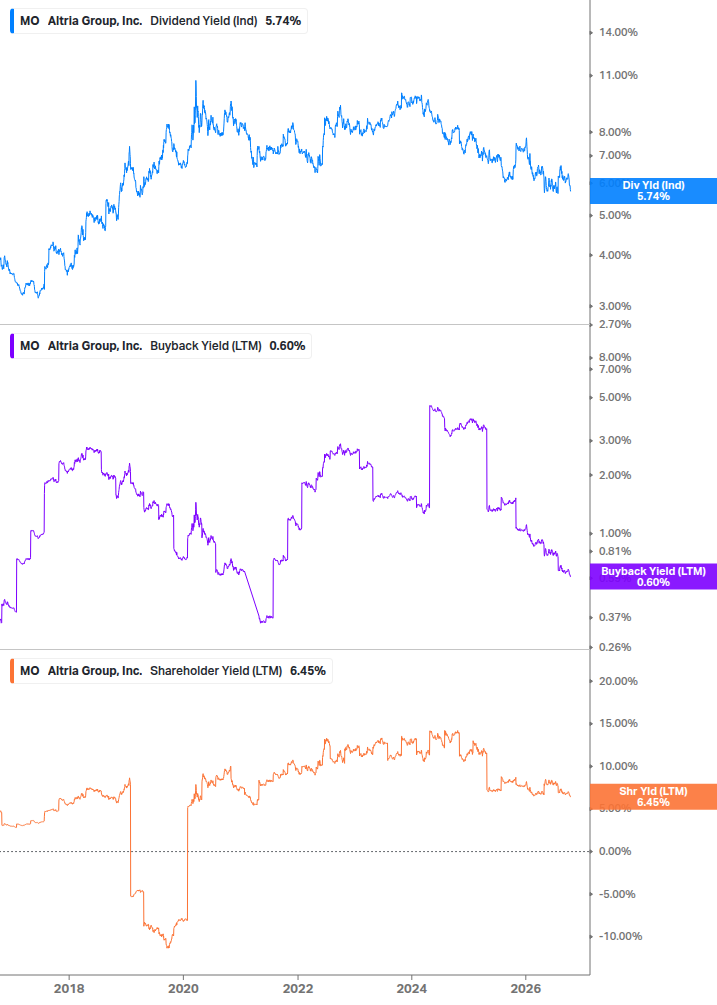Click the purple Buyback Yield legend color bar
Screen dimensions: 717x1005
12,346
